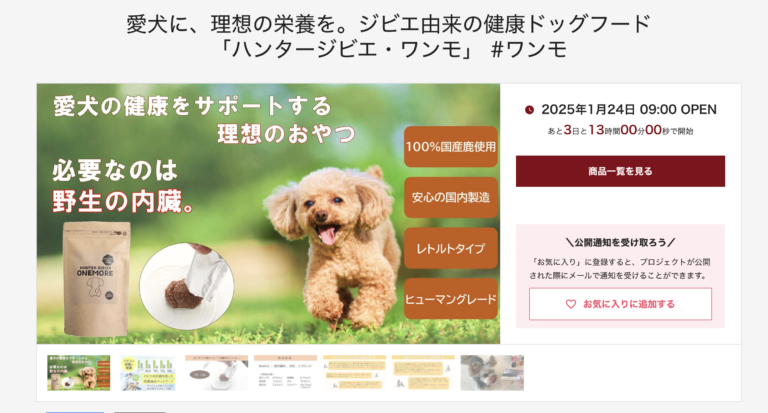Image resolution: width=768 pixels, height=413 pixels.
Task: Click the 100%国産鹿使用 orange badge
Action: pyautogui.click(x=451, y=147)
